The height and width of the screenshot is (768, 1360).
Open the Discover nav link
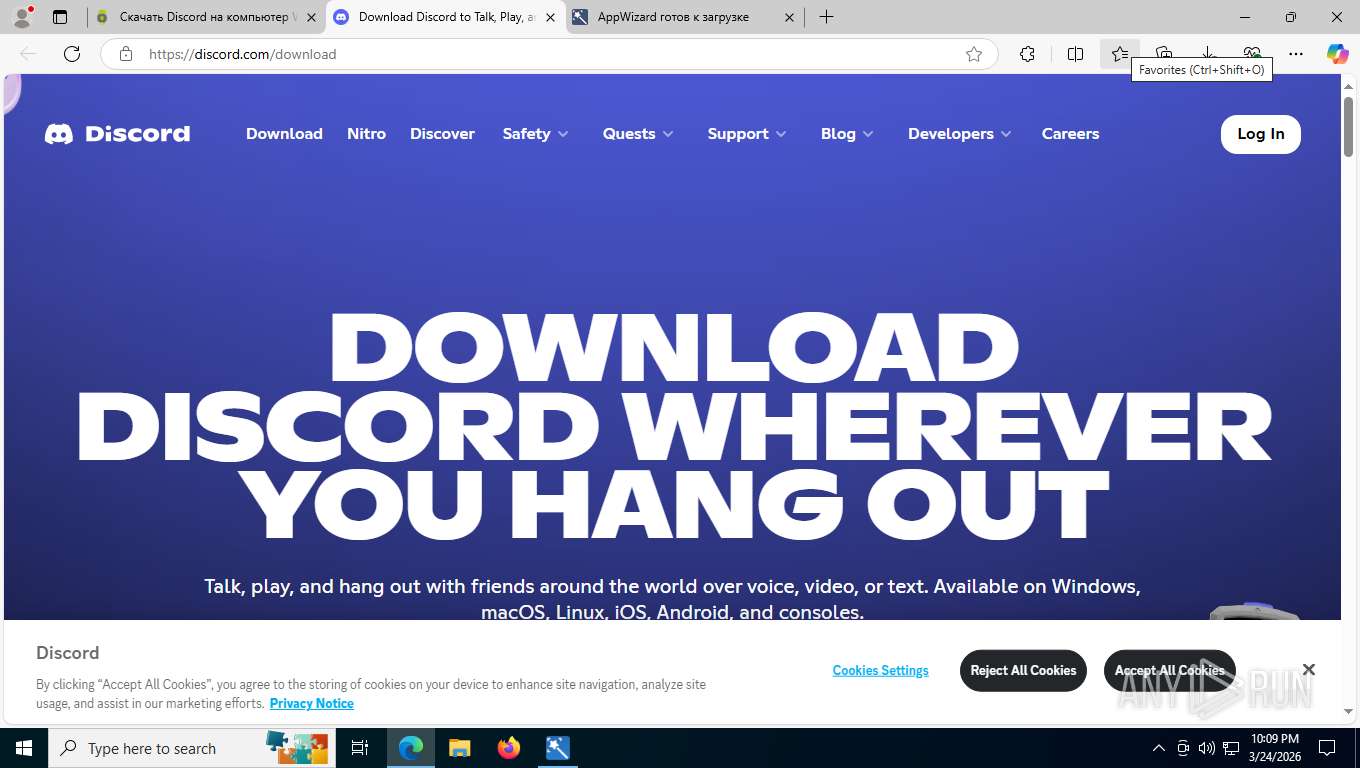coord(442,134)
